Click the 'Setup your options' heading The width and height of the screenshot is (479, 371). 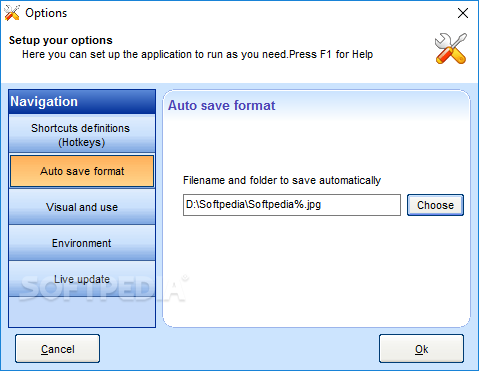point(61,40)
